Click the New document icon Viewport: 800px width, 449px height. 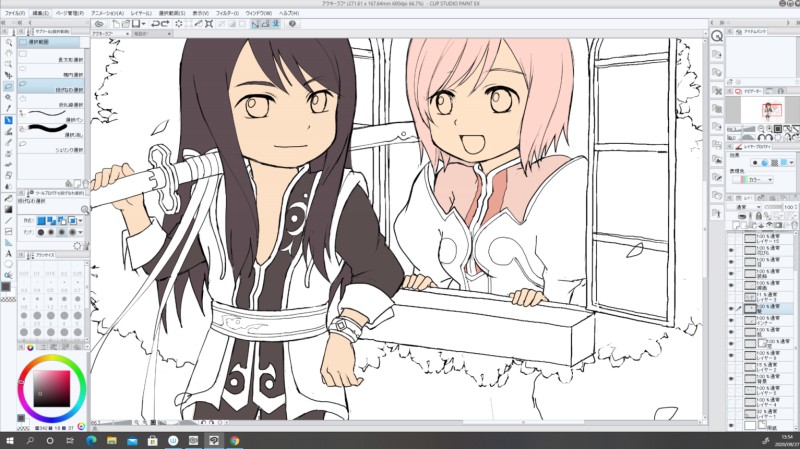coord(116,24)
